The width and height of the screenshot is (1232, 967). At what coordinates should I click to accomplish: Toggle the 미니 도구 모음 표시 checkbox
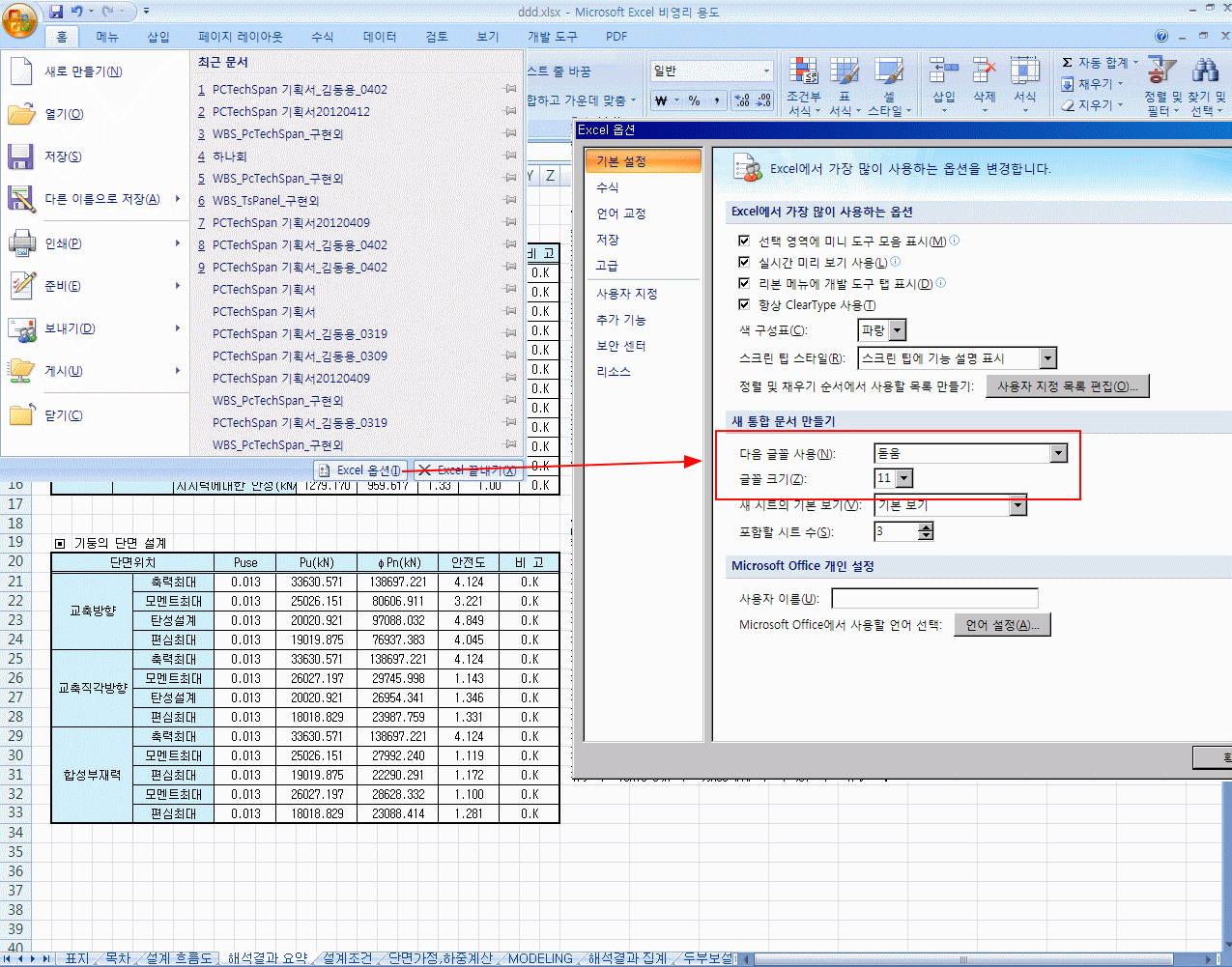tap(744, 241)
